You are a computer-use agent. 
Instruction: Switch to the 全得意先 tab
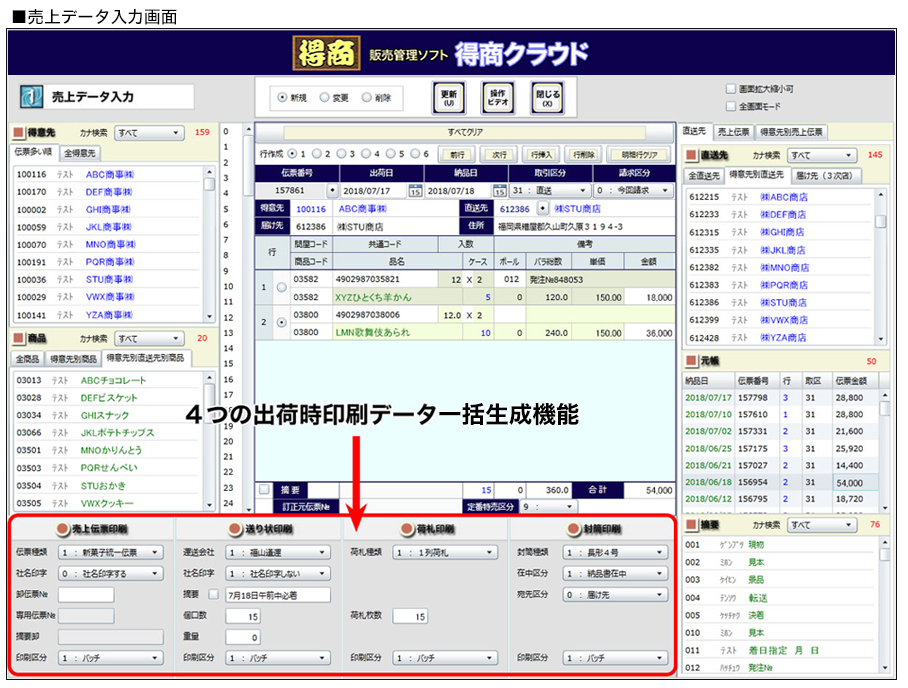(x=80, y=153)
